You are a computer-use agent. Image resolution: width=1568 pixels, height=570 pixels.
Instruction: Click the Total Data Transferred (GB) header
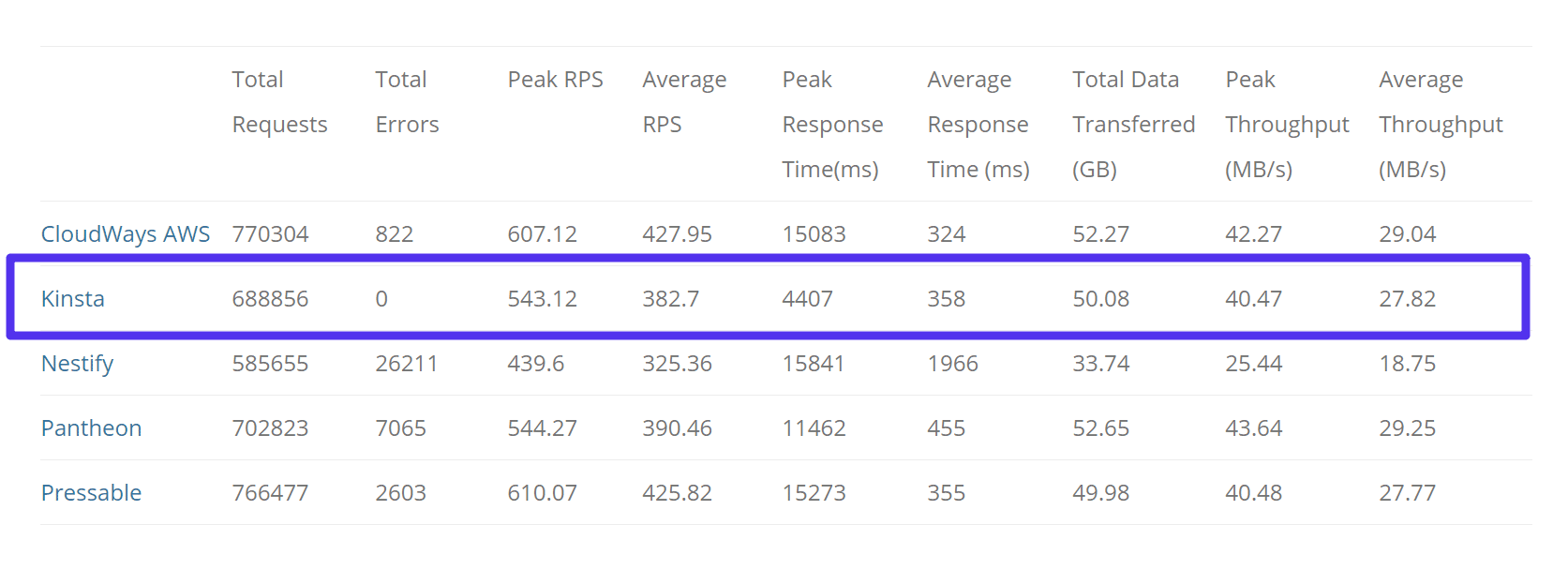[1133, 125]
